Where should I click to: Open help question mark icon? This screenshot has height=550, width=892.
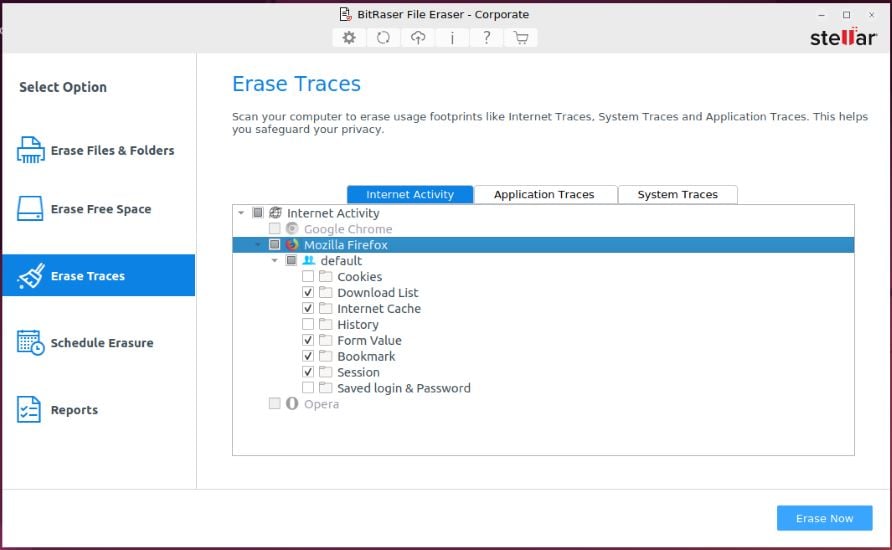pyautogui.click(x=486, y=38)
